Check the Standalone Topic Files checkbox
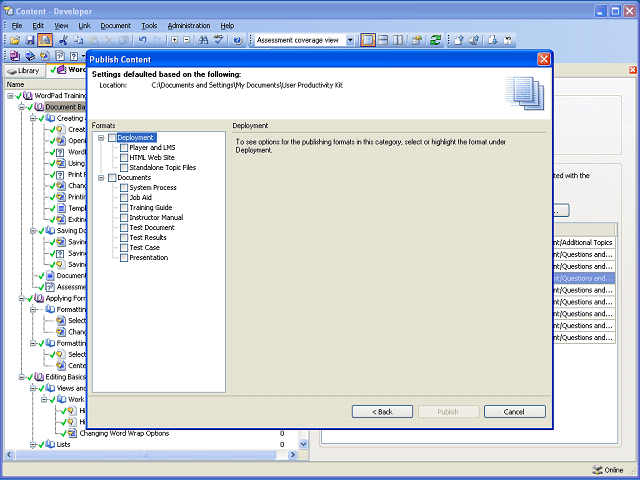640x480 pixels. [x=124, y=168]
